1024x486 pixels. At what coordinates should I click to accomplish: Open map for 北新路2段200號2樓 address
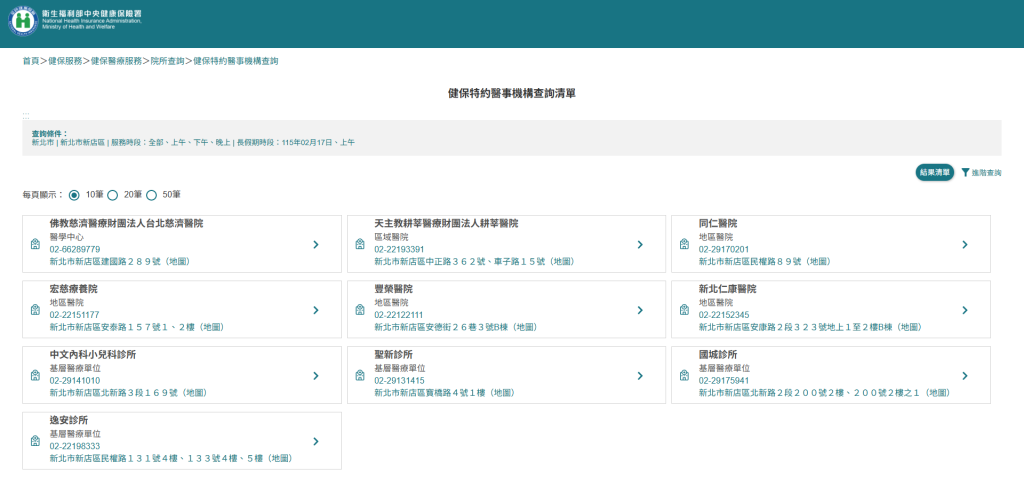click(x=824, y=393)
